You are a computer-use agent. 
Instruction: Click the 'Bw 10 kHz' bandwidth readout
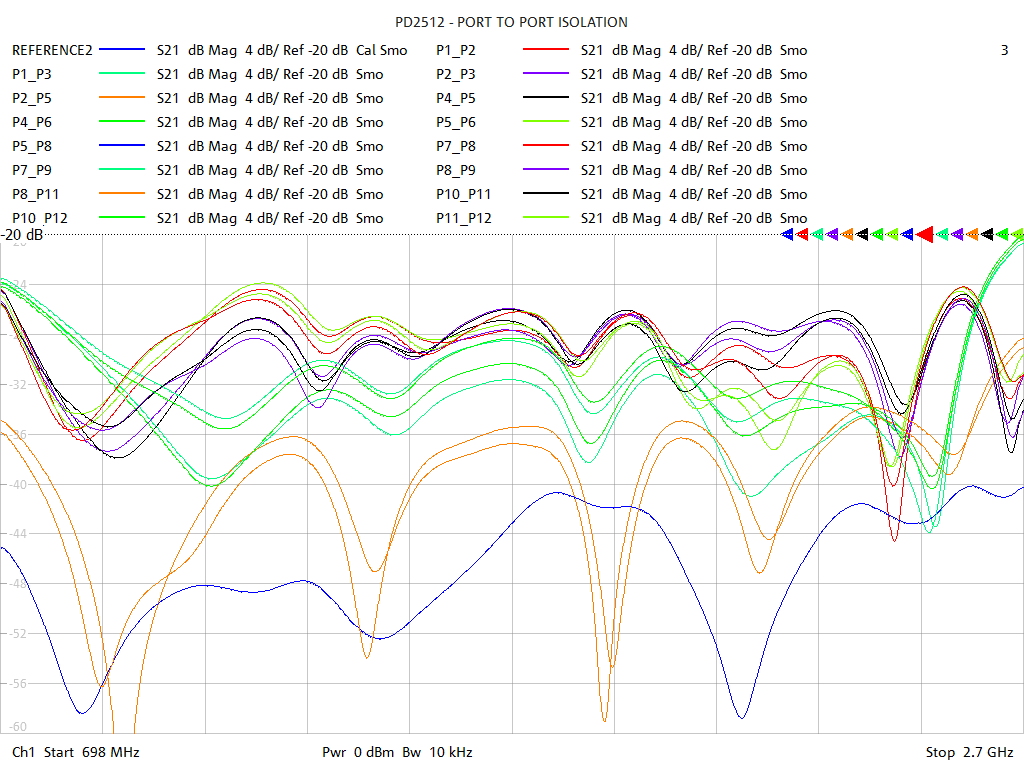pos(438,752)
